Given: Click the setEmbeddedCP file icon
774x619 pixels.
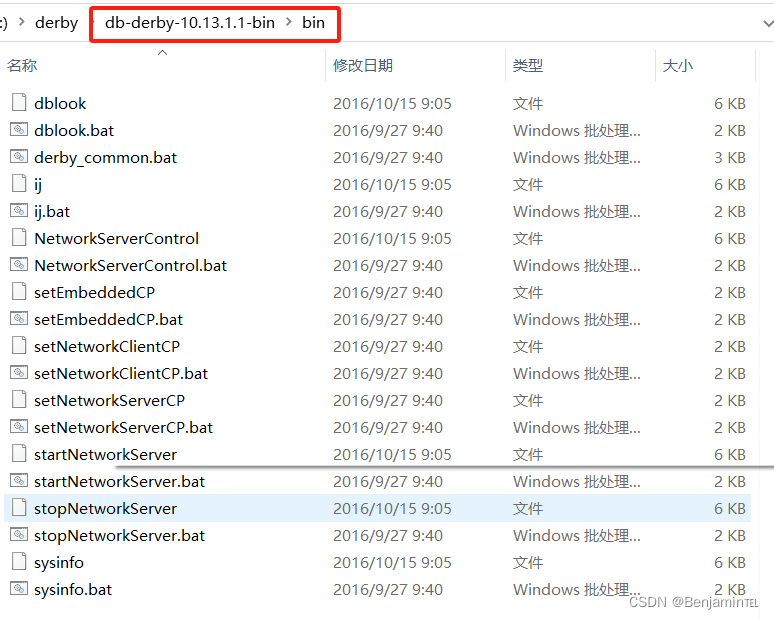Looking at the screenshot, I should [19, 291].
